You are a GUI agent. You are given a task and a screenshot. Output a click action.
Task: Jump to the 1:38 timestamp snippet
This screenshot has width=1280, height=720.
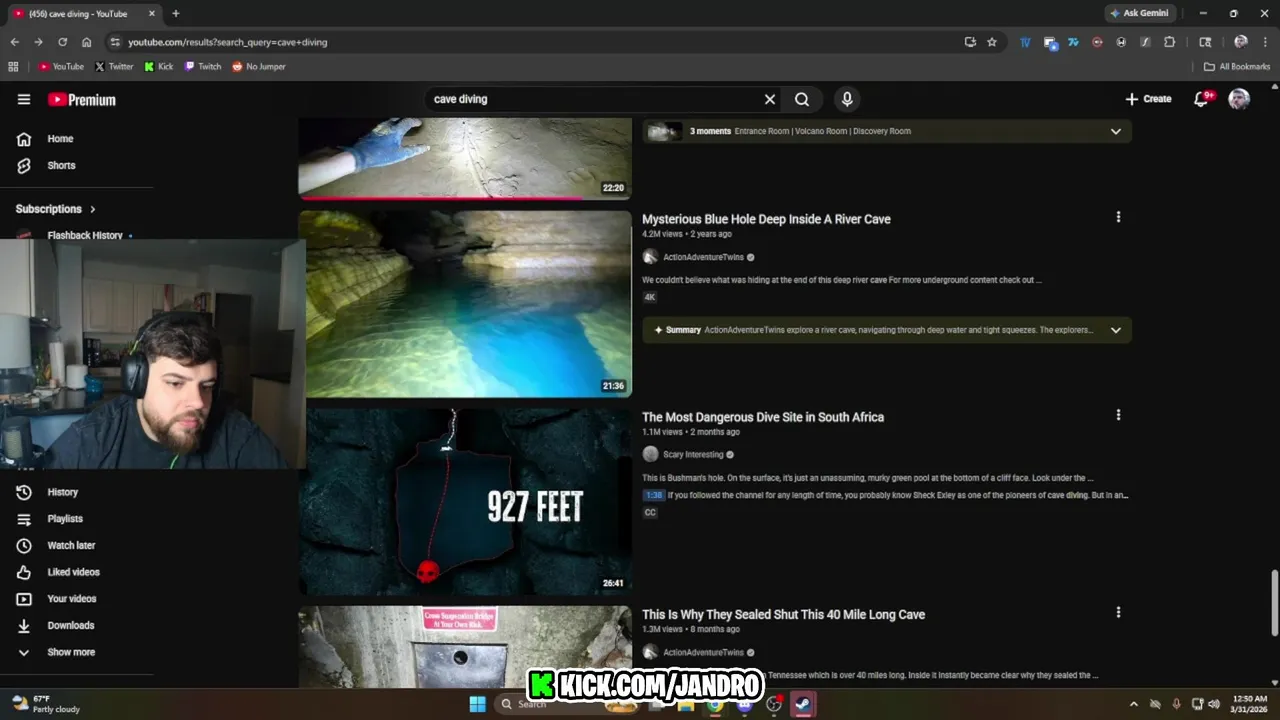coord(654,495)
